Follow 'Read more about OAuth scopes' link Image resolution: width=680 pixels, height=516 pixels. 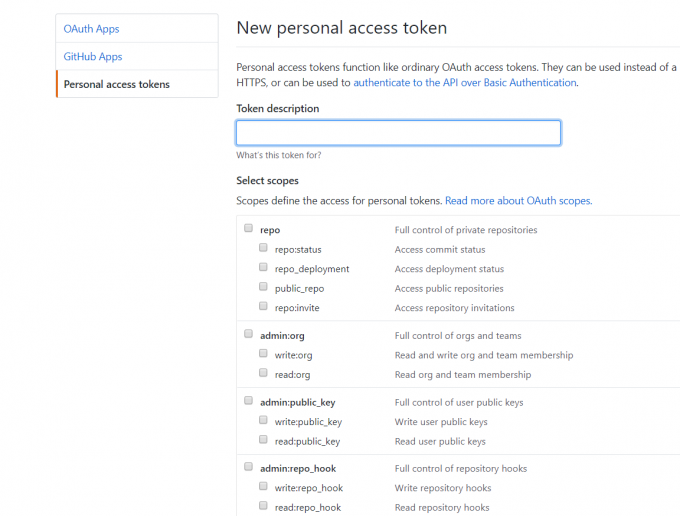518,200
